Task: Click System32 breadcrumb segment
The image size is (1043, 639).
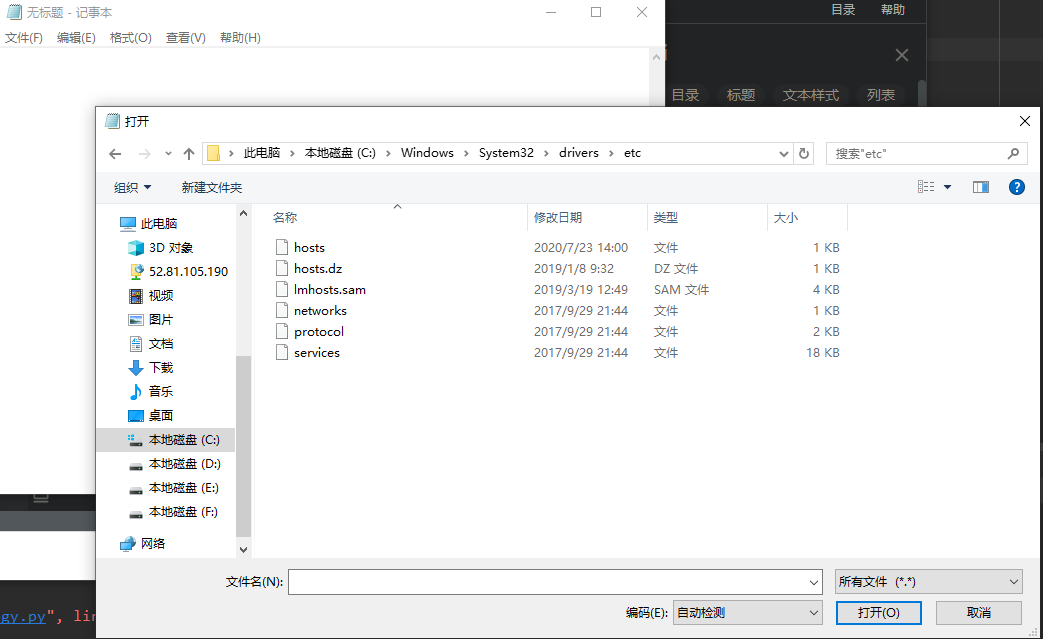Action: (506, 153)
